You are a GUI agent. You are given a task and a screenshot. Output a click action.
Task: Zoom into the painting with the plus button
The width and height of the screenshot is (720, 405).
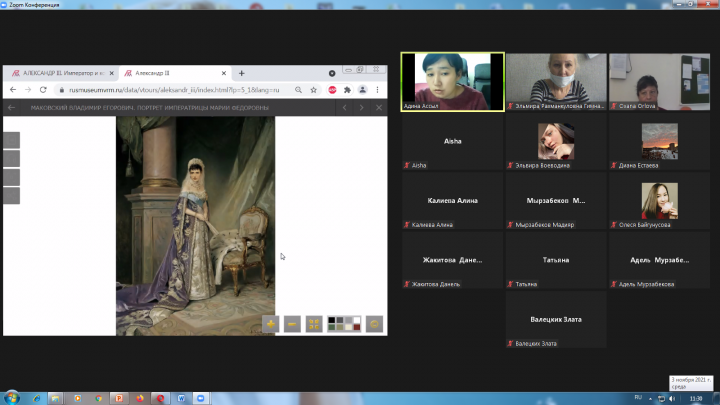(270, 324)
